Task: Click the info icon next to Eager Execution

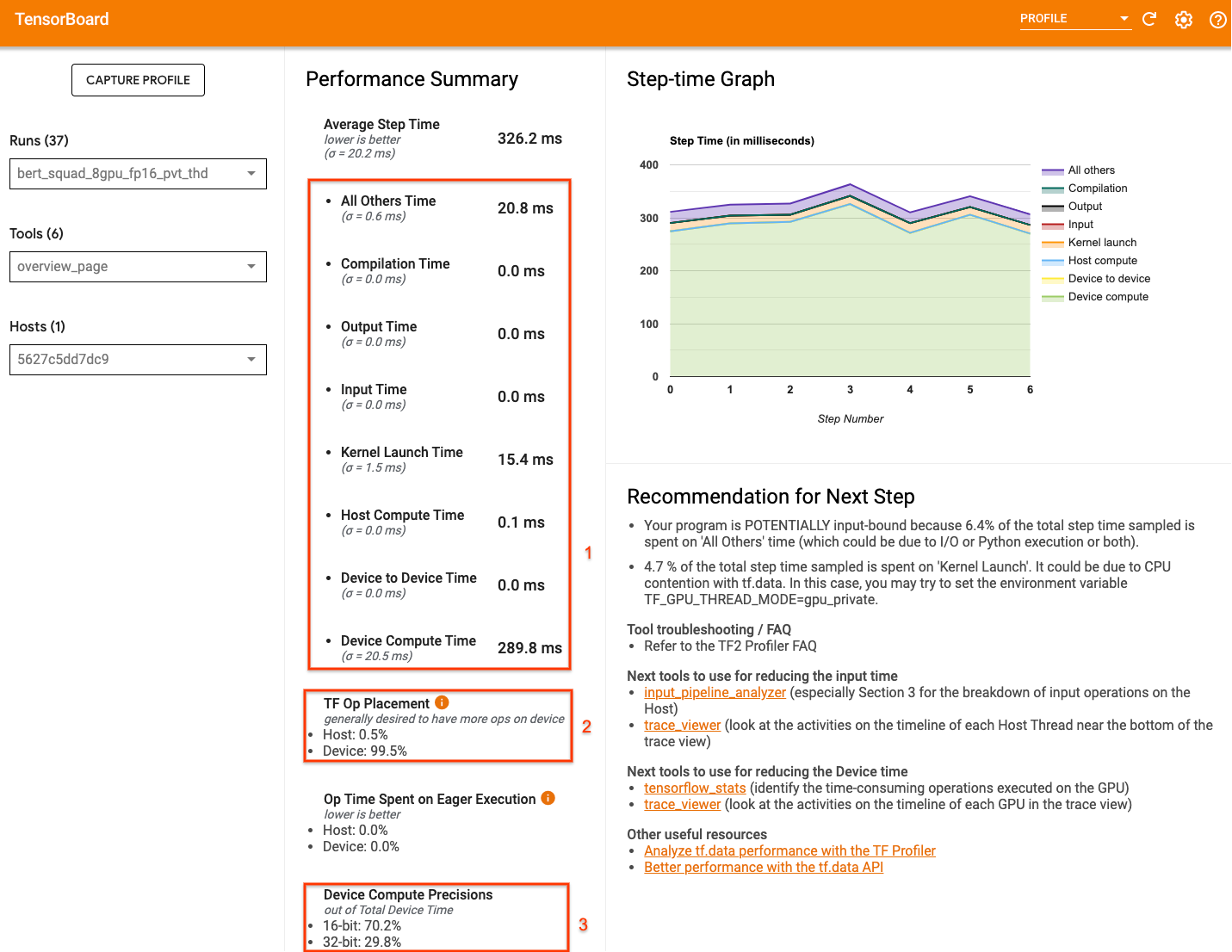Action: pos(548,798)
